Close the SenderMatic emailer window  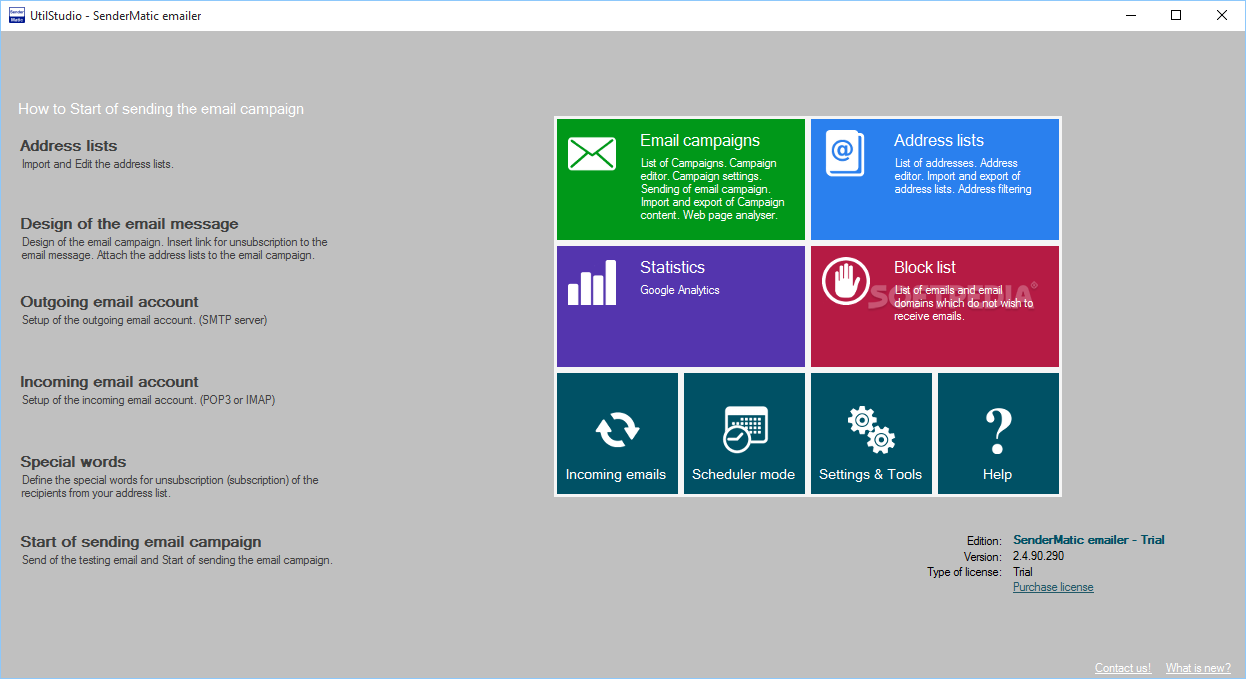pyautogui.click(x=1222, y=15)
